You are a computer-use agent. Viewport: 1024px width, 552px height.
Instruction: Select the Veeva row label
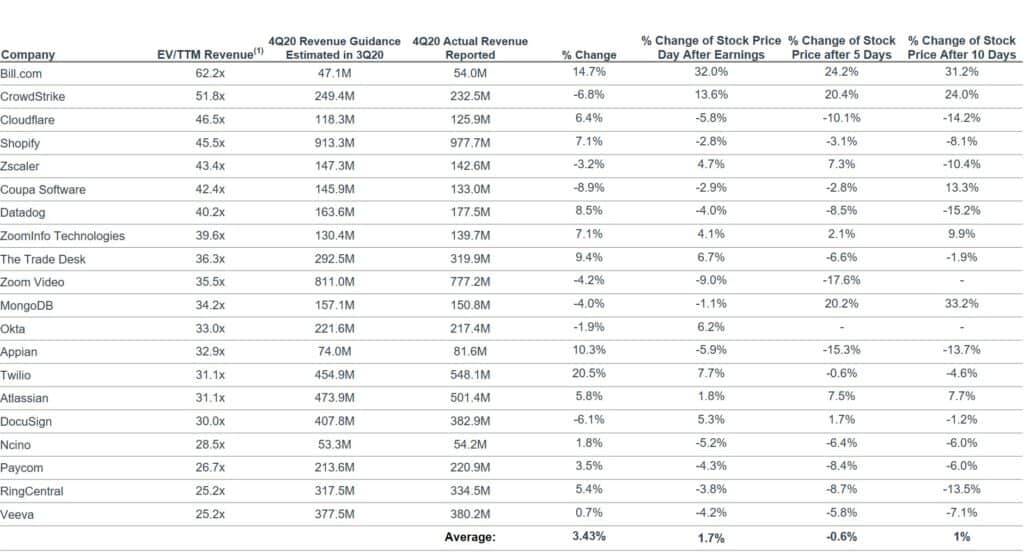(17, 513)
